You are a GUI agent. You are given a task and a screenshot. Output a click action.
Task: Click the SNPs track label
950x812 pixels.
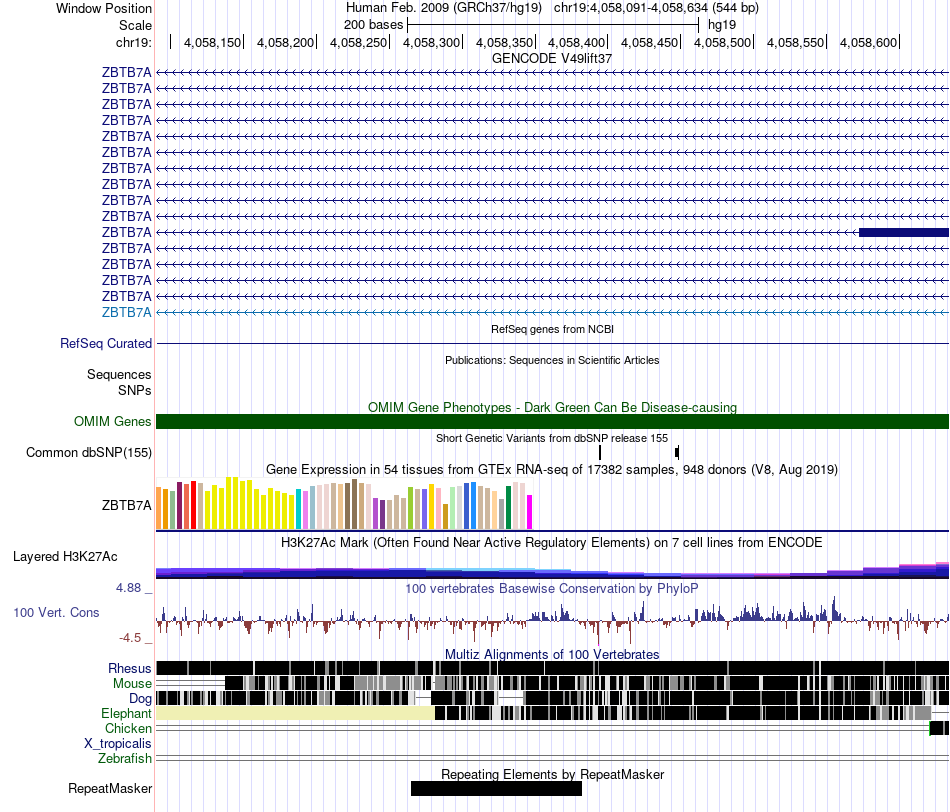(x=135, y=390)
